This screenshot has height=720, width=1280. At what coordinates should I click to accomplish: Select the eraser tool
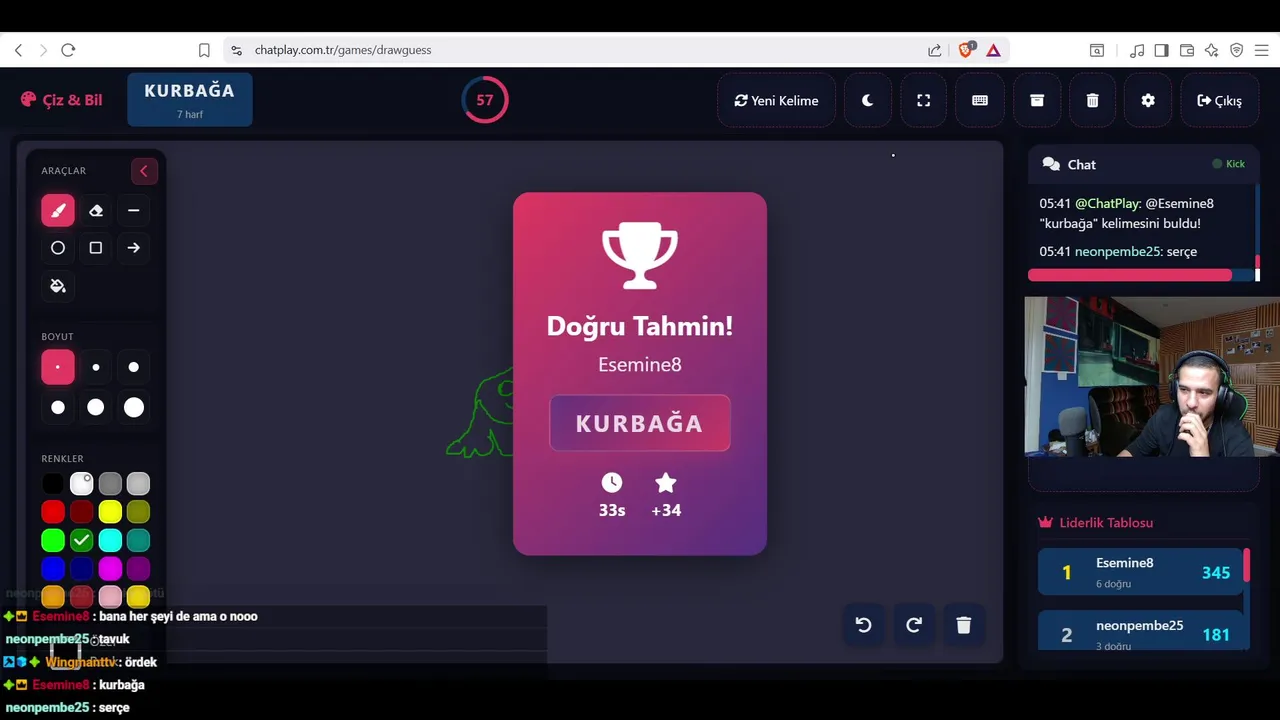(96, 210)
